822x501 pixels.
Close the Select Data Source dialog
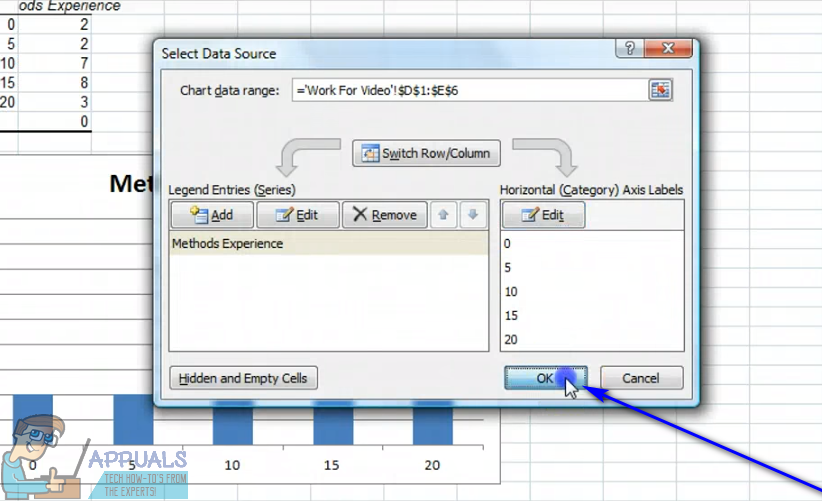click(x=667, y=50)
